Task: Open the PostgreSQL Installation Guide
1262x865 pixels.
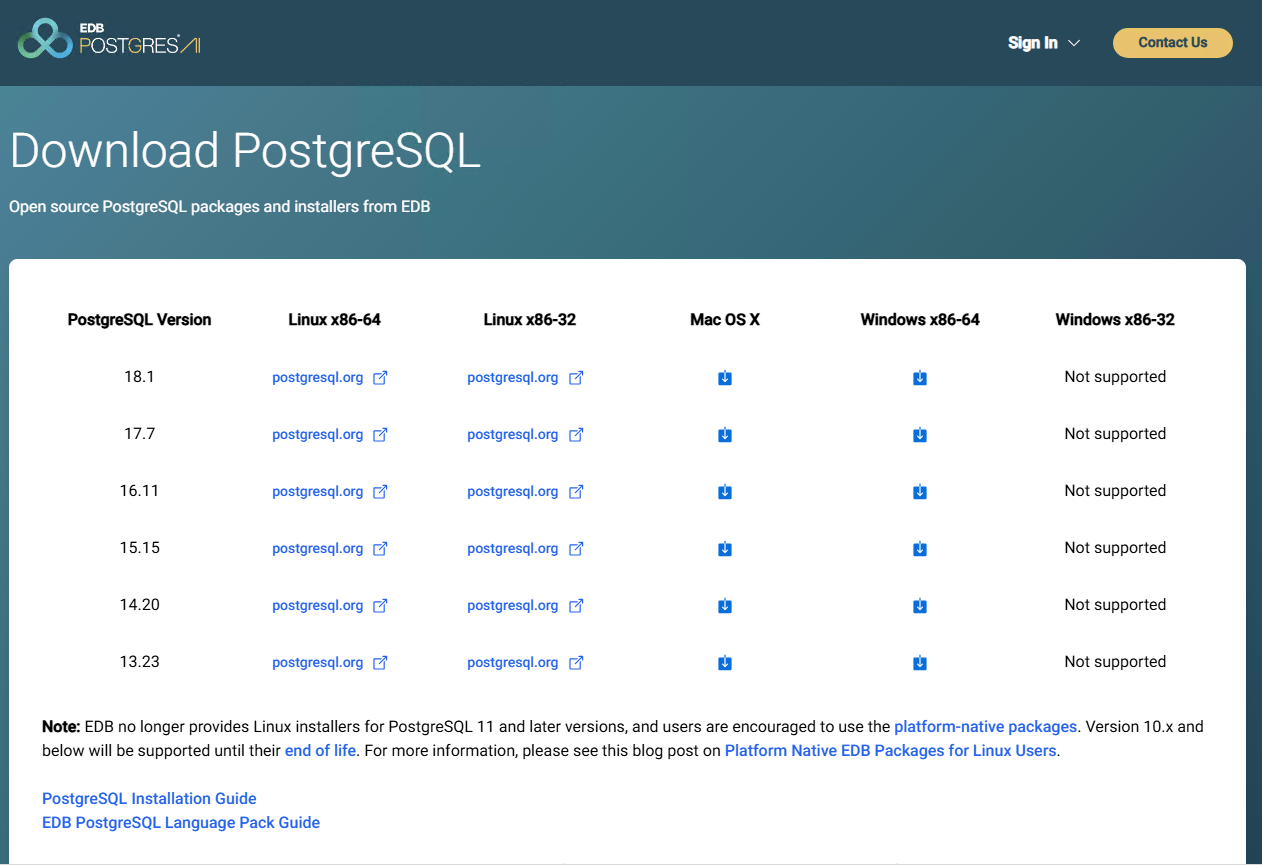Action: coord(149,799)
